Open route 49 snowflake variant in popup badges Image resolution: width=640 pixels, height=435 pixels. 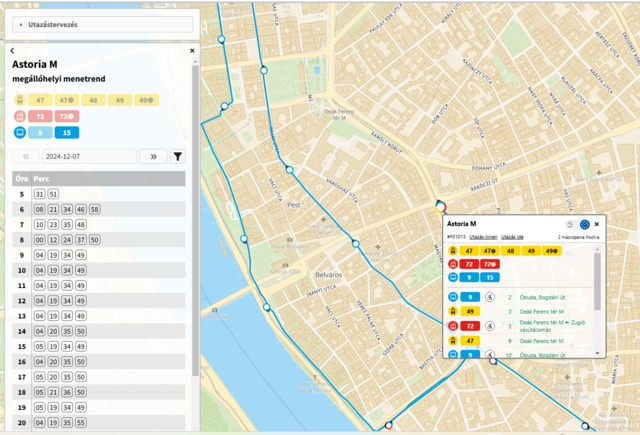coord(552,251)
